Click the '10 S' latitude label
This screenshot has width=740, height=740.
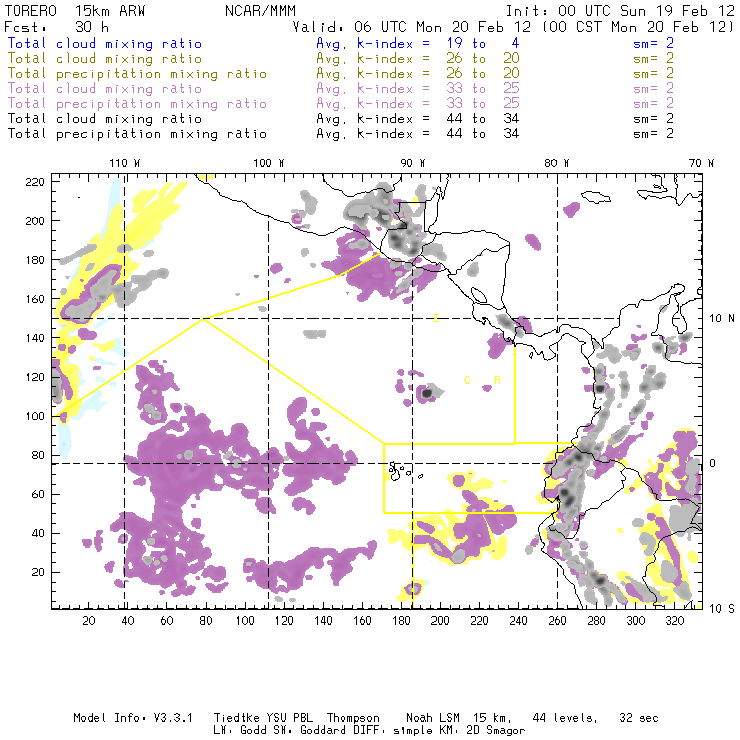click(722, 609)
